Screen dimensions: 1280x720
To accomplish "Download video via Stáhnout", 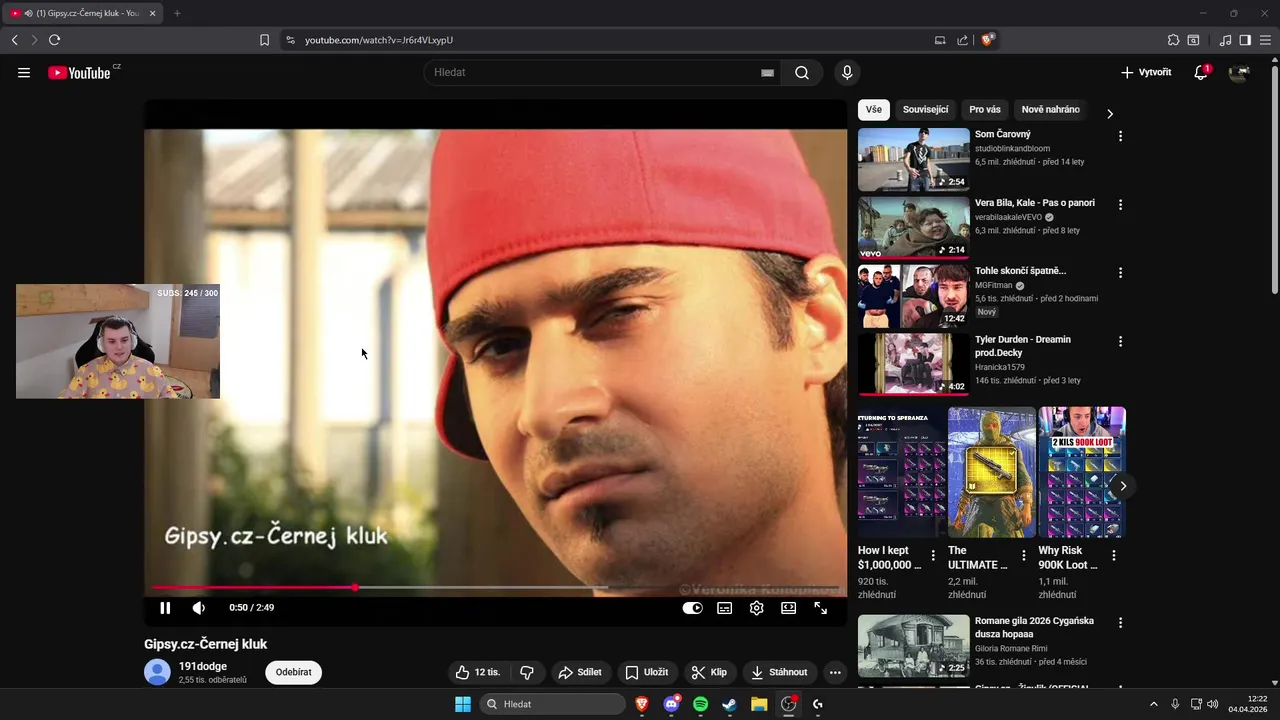I will (779, 672).
